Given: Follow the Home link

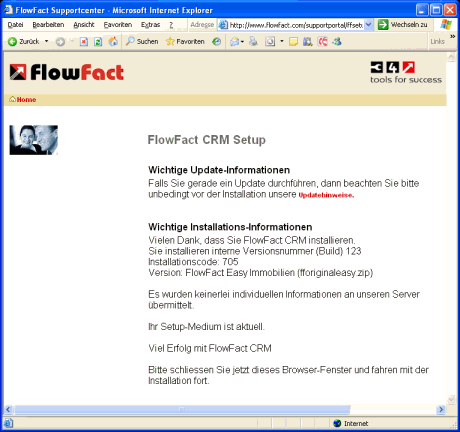Looking at the screenshot, I should point(26,100).
